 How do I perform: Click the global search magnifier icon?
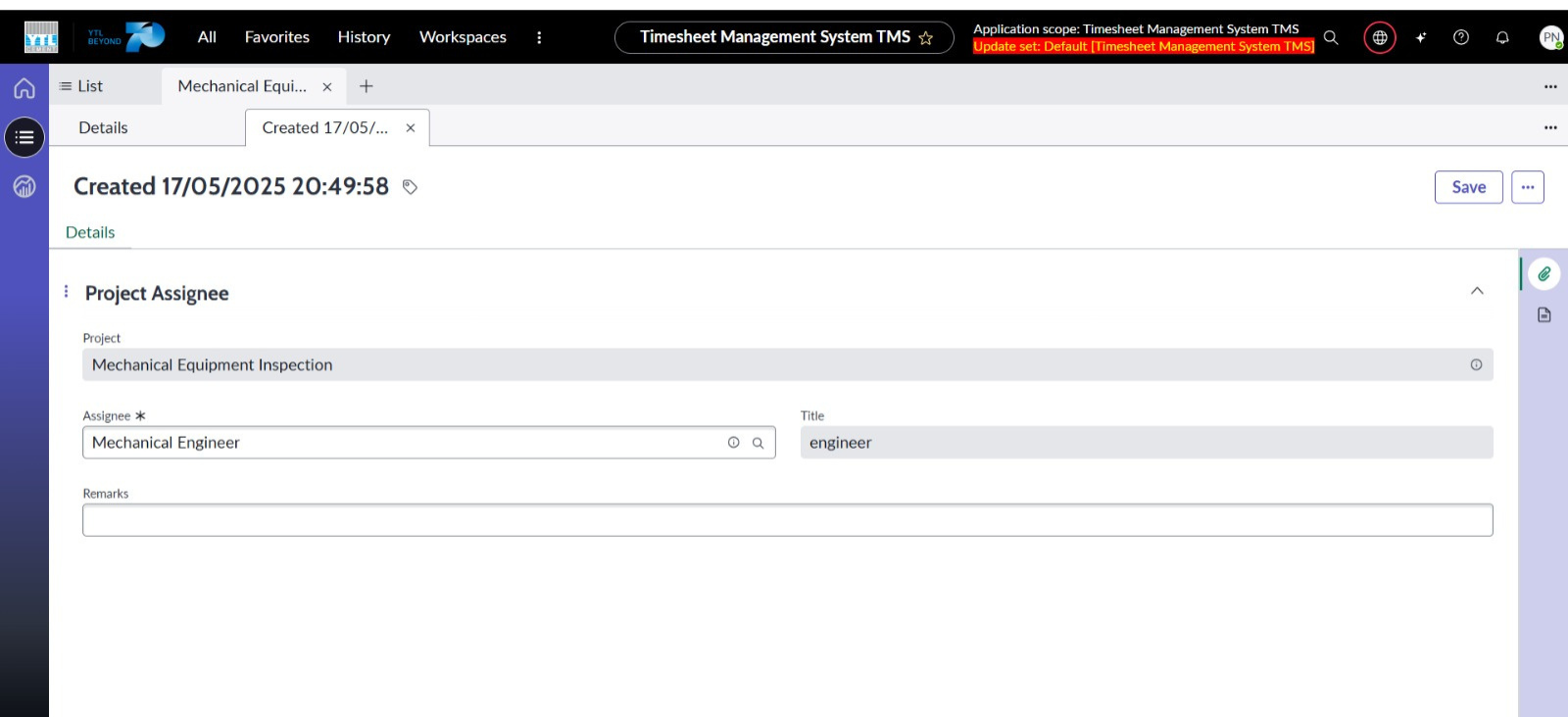(1331, 37)
